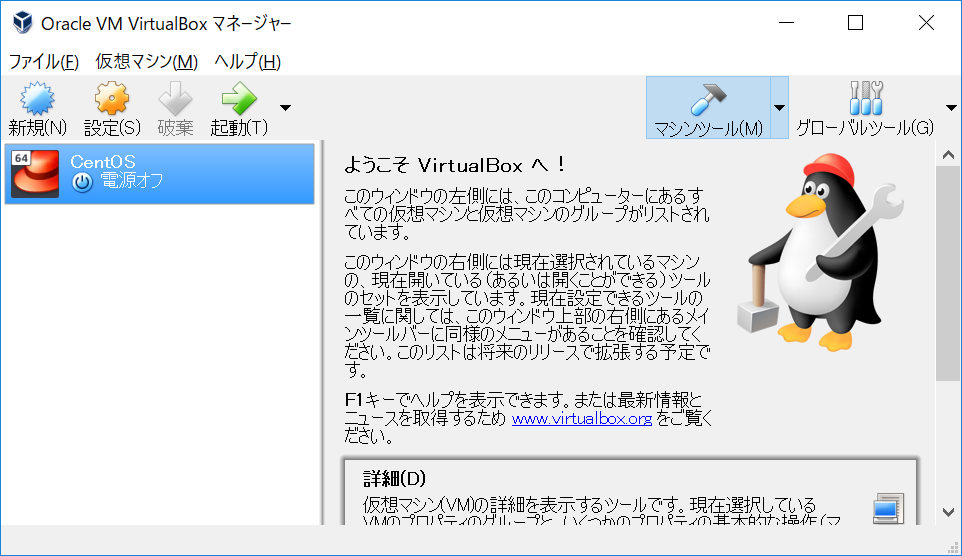Select the CentOS virtual machine entry
Viewport: 962px width, 556px height.
point(160,174)
